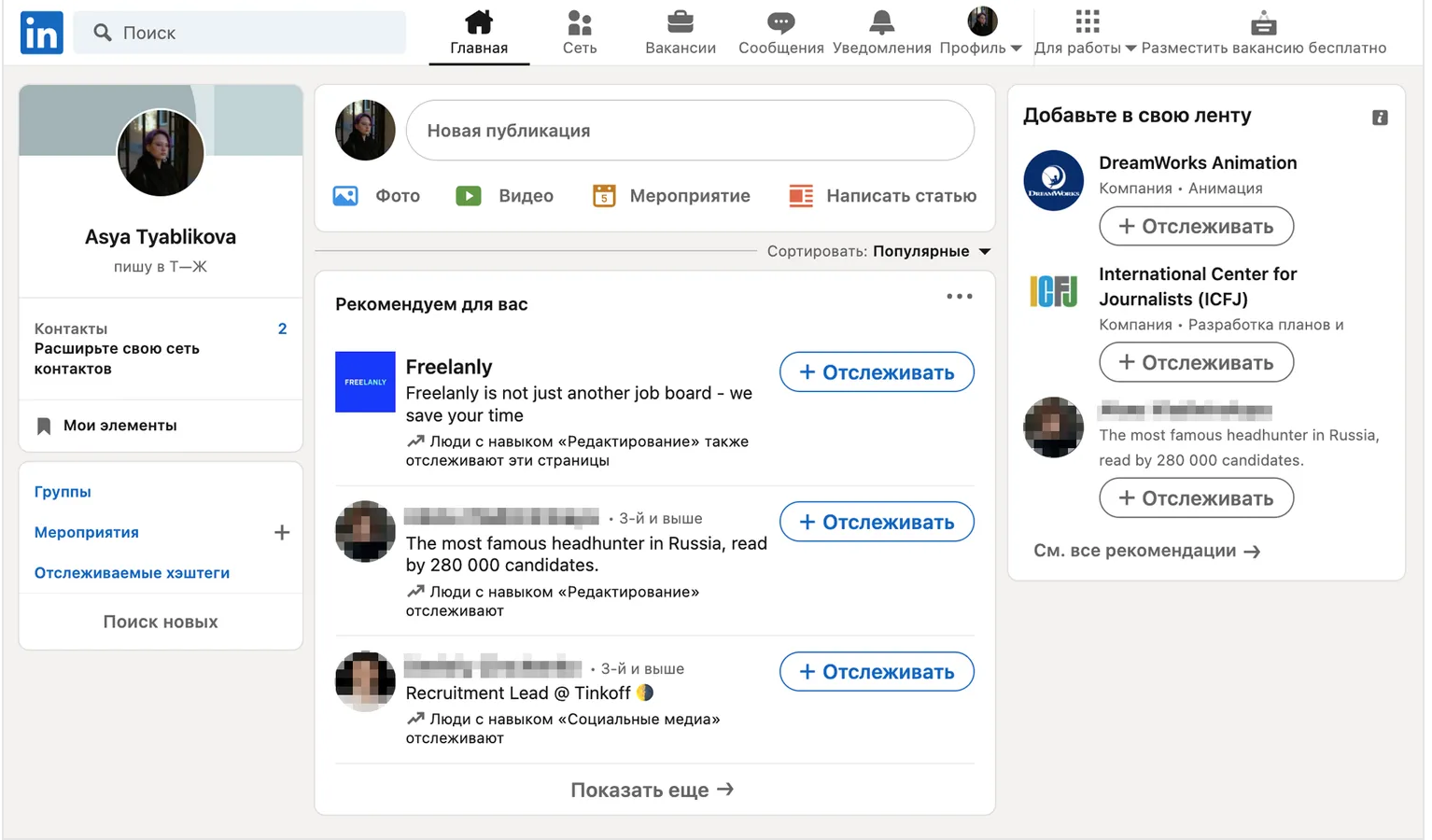The width and height of the screenshot is (1432, 840).
Task: Open the Recruitment Lead @ Tinkoff avatar
Action: (365, 681)
